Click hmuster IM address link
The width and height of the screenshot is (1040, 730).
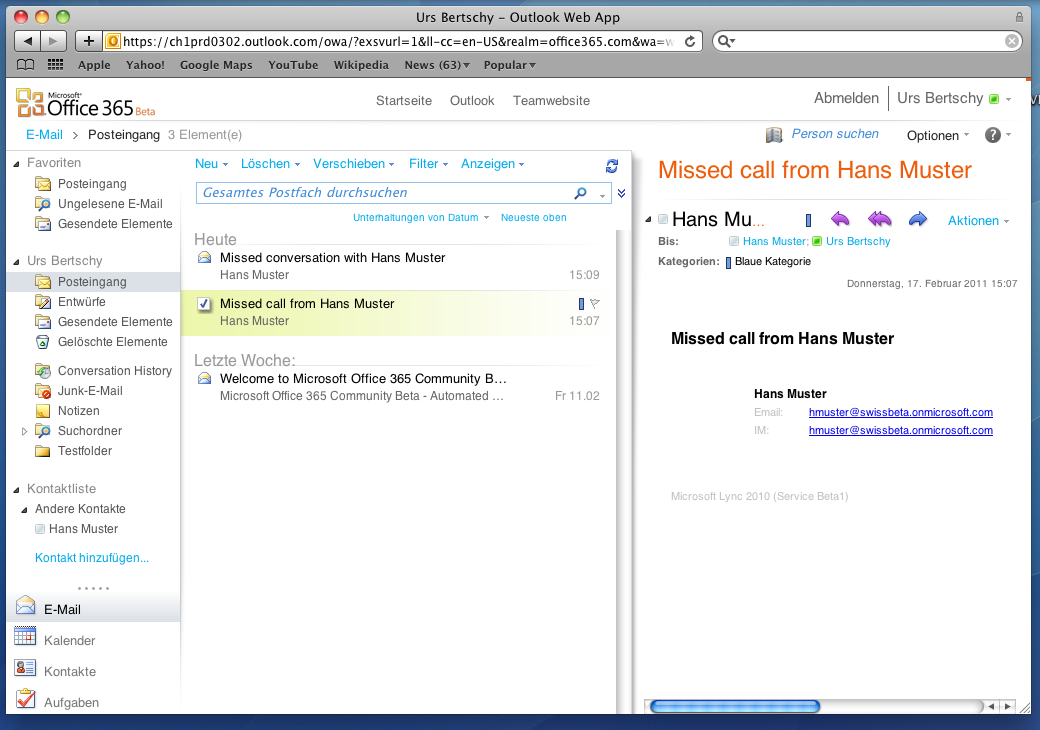pos(901,430)
